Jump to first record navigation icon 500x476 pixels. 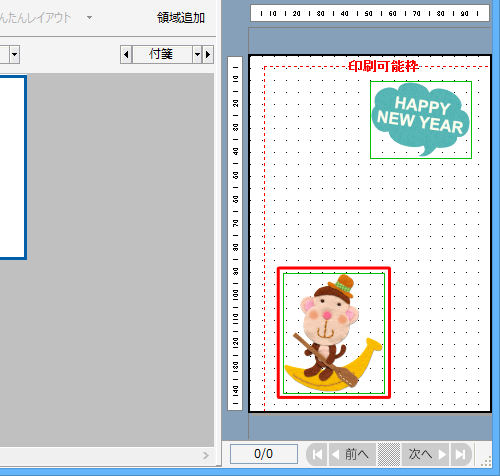[317, 454]
